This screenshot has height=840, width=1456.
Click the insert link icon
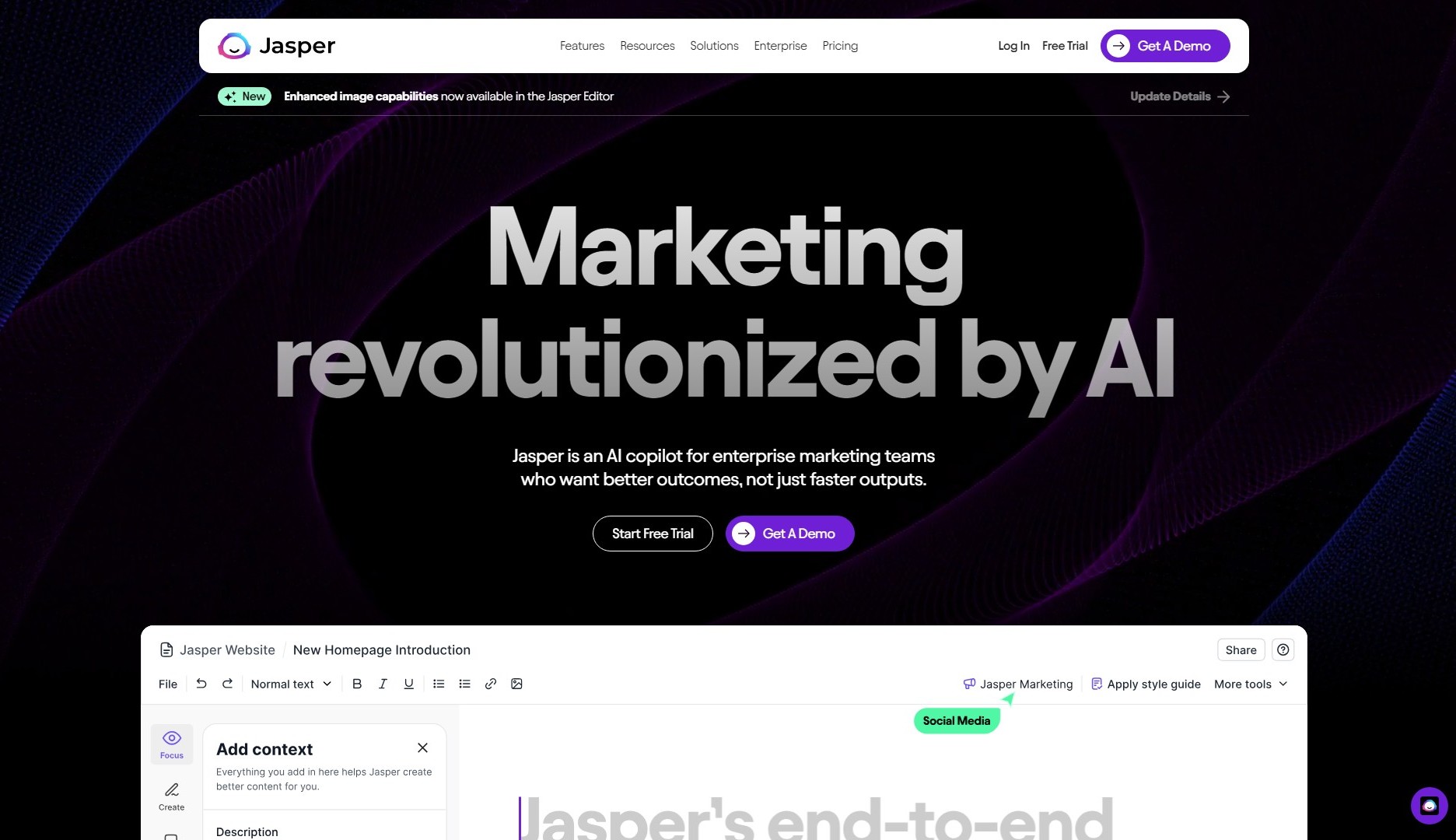[491, 684]
